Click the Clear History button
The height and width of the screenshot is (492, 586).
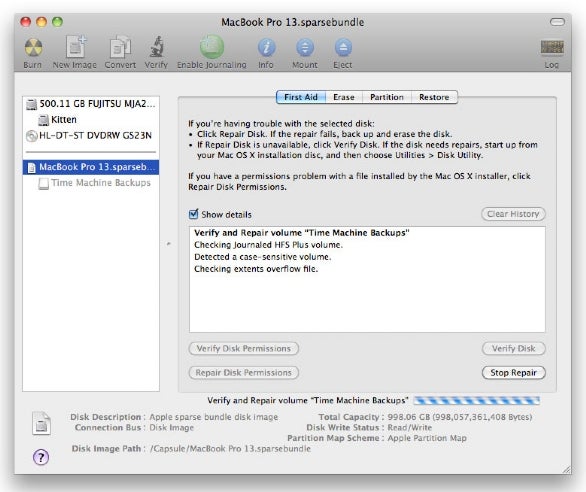tap(513, 214)
